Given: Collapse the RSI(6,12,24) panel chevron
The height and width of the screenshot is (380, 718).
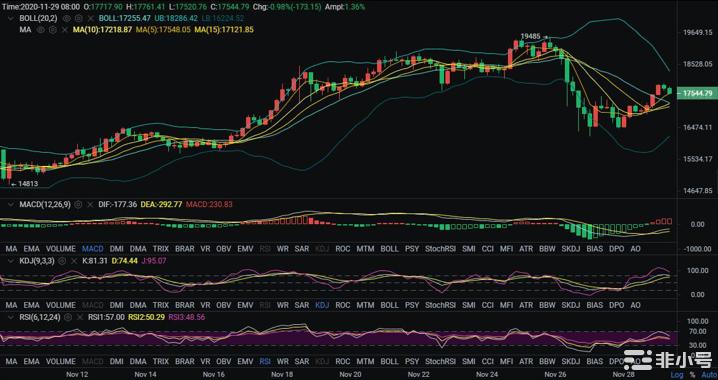Looking at the screenshot, I should (11, 317).
